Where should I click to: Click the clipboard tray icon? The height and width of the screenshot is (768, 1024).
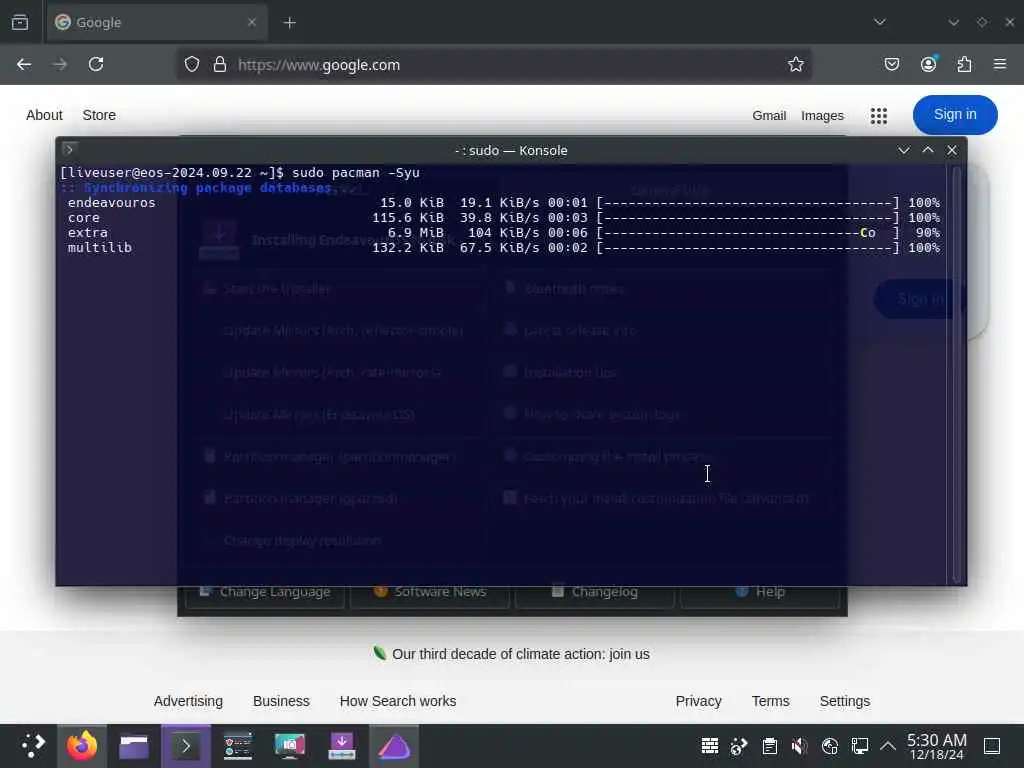click(769, 746)
